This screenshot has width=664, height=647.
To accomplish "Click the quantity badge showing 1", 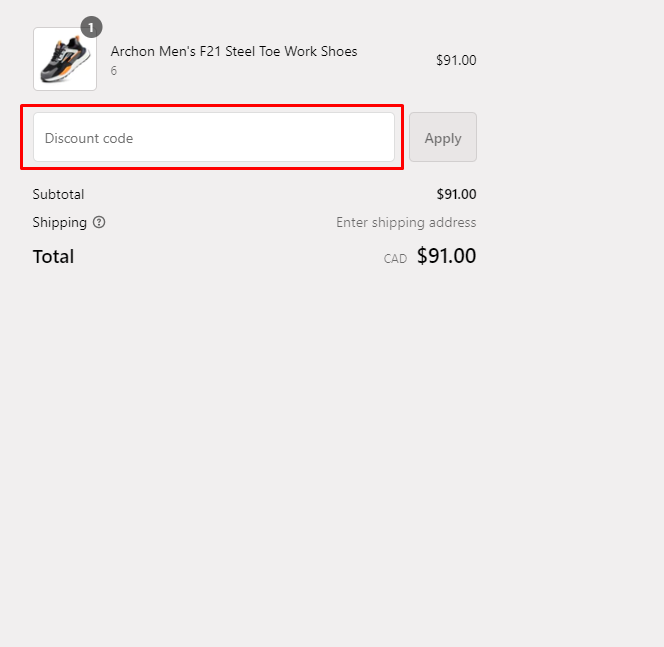I will 91,27.
